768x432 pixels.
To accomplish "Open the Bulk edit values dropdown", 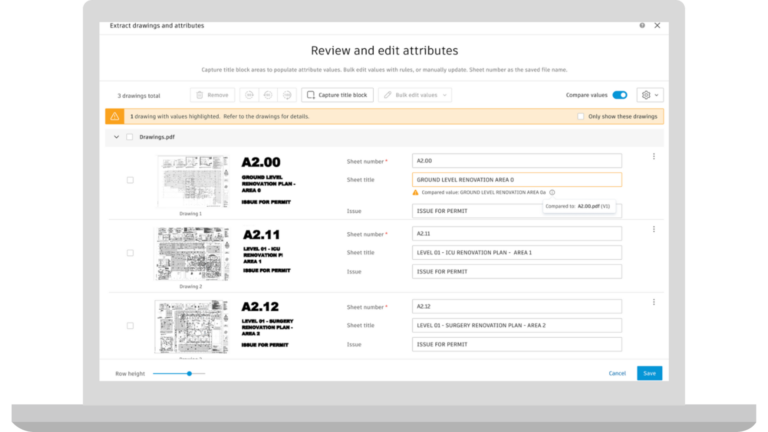I will [x=415, y=95].
